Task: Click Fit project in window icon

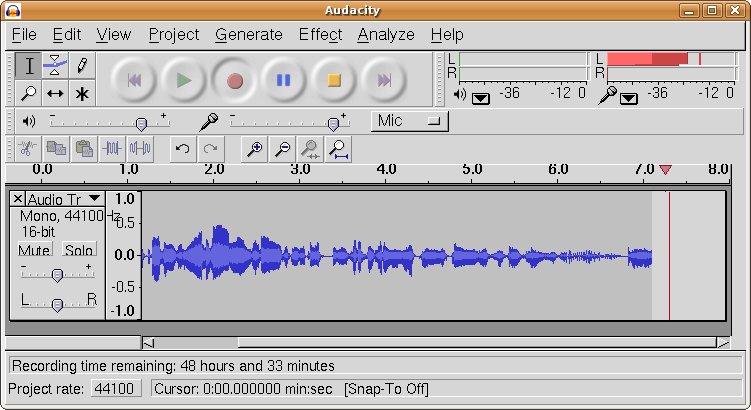Action: tap(338, 149)
